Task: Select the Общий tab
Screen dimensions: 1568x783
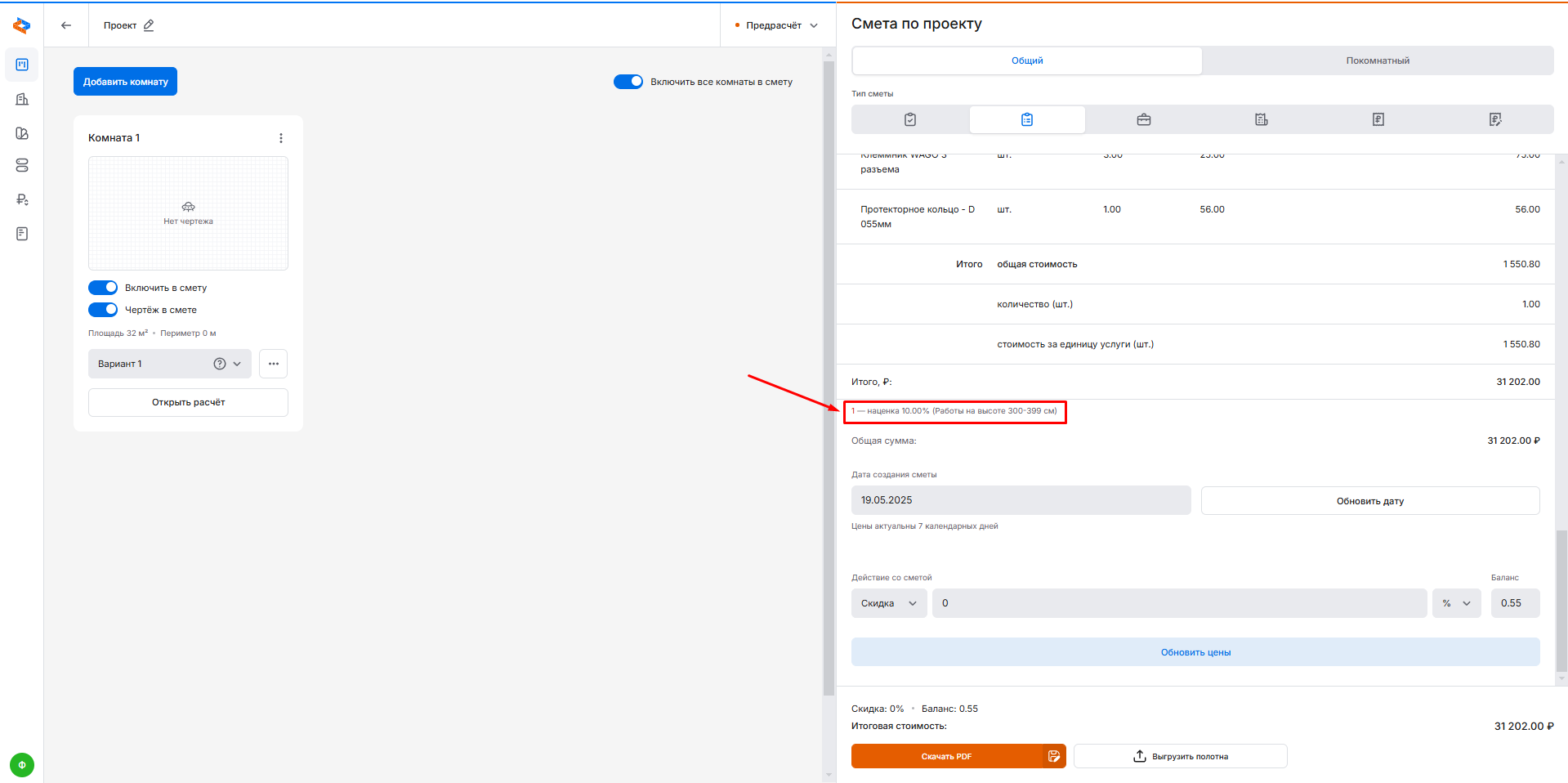Action: [x=1027, y=60]
